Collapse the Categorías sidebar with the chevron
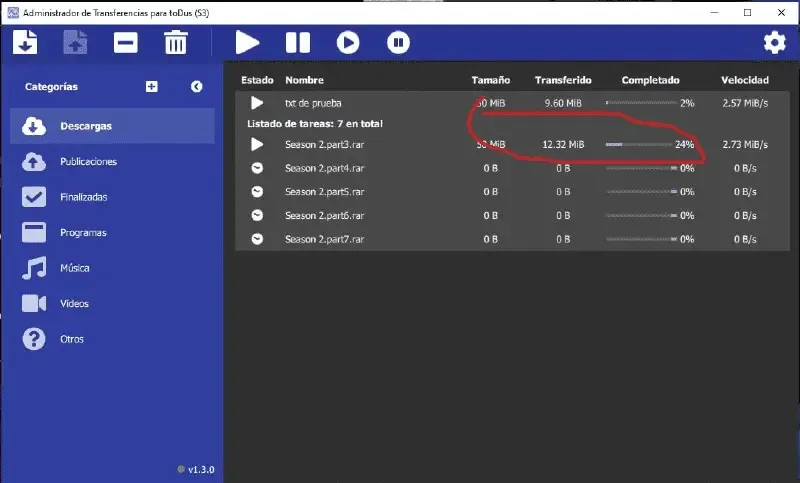This screenshot has width=800, height=483. 196,87
